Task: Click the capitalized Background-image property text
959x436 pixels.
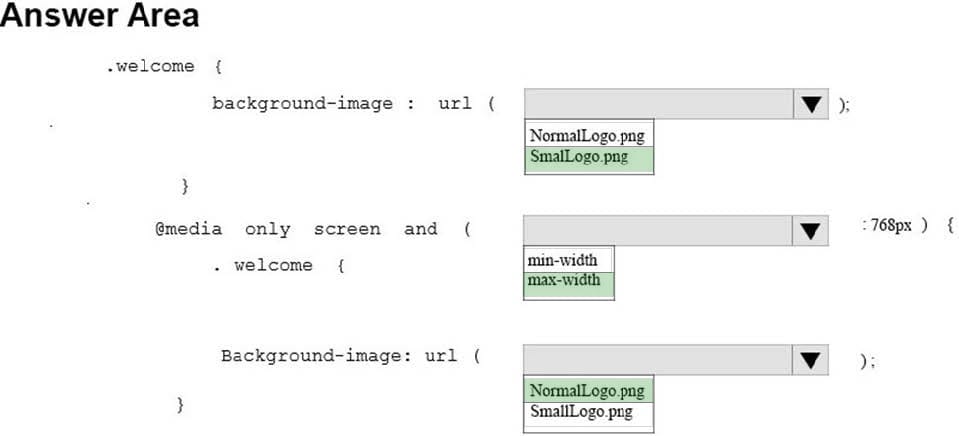Action: (x=310, y=356)
